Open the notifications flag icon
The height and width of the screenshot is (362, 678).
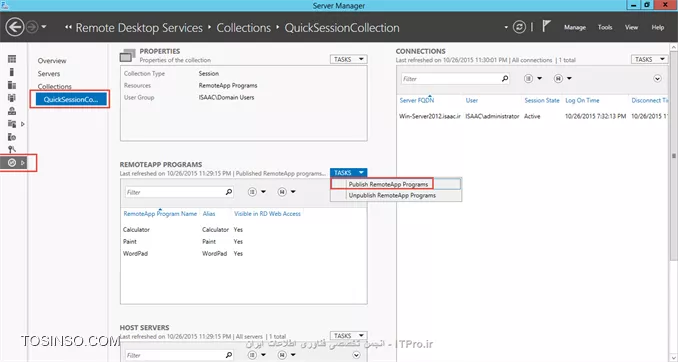[x=546, y=26]
